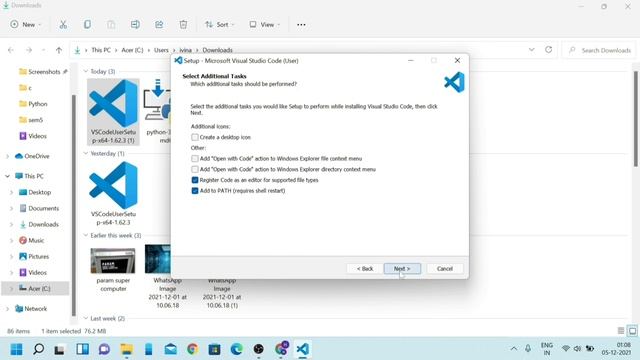Select param super computer image file
This screenshot has height=360, width=640.
[x=113, y=270]
